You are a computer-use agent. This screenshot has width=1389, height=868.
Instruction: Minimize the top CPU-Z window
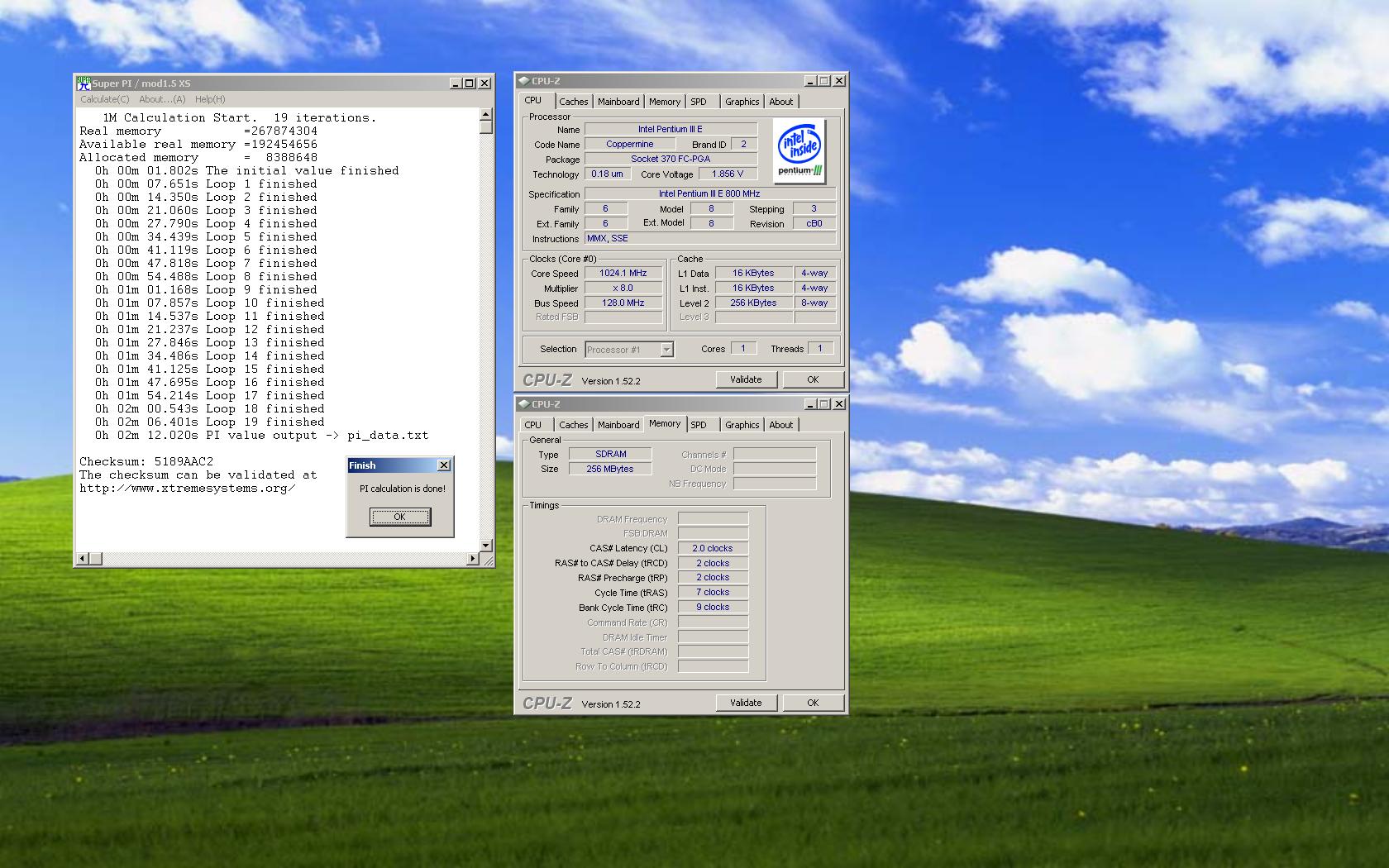click(810, 81)
